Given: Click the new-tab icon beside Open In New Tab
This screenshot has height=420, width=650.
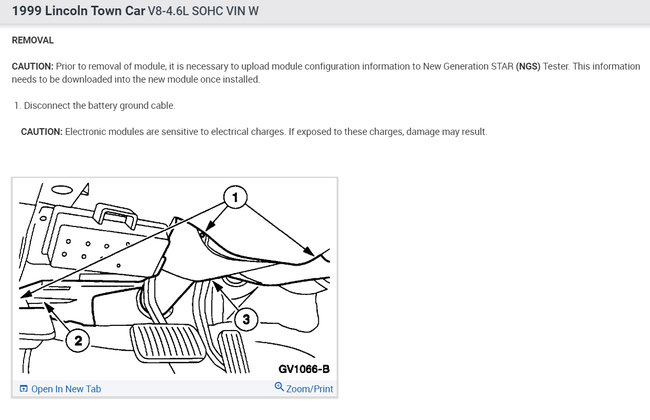Looking at the screenshot, I should pyautogui.click(x=24, y=389).
